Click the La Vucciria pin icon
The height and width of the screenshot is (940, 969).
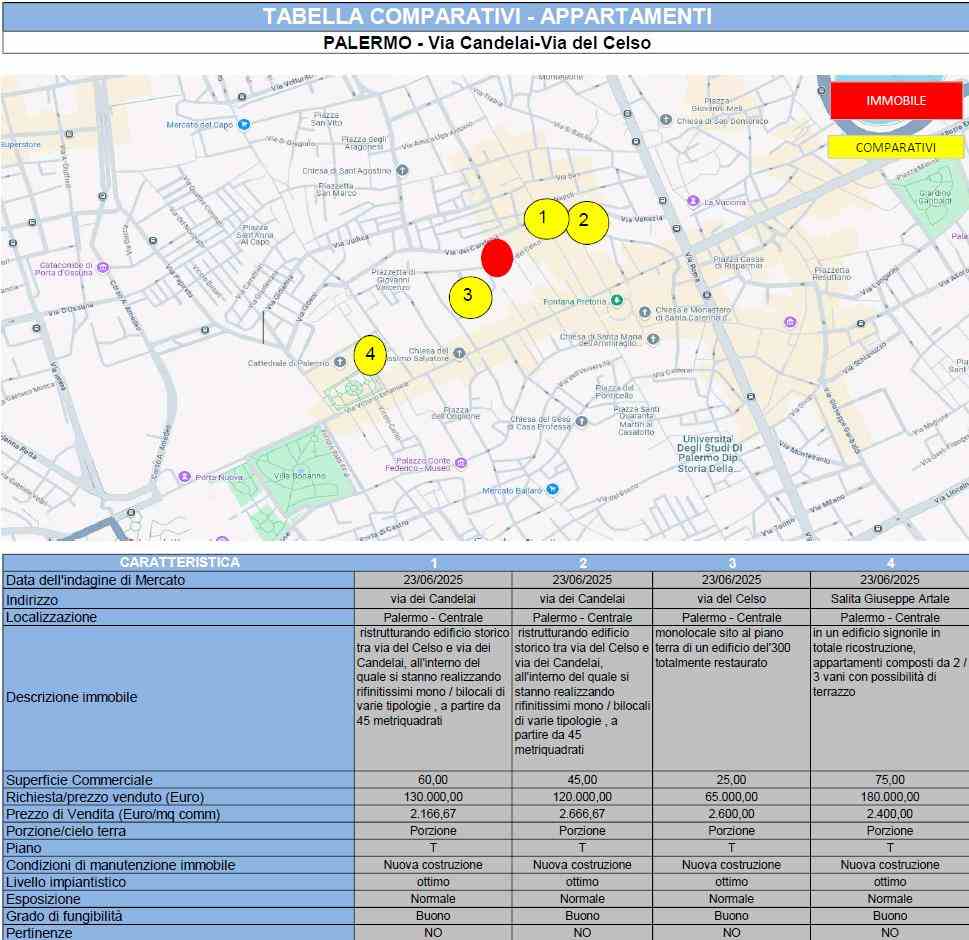point(693,201)
